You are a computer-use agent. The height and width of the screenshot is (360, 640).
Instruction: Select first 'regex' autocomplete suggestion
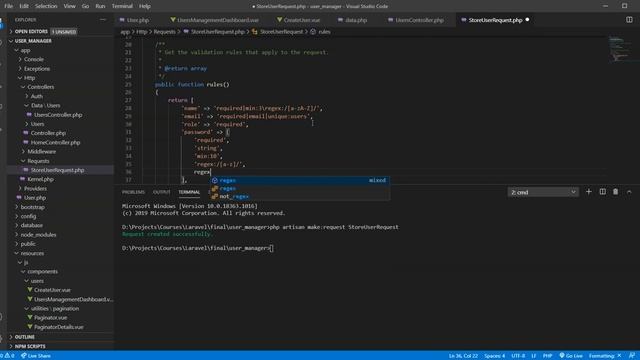pyautogui.click(x=300, y=180)
